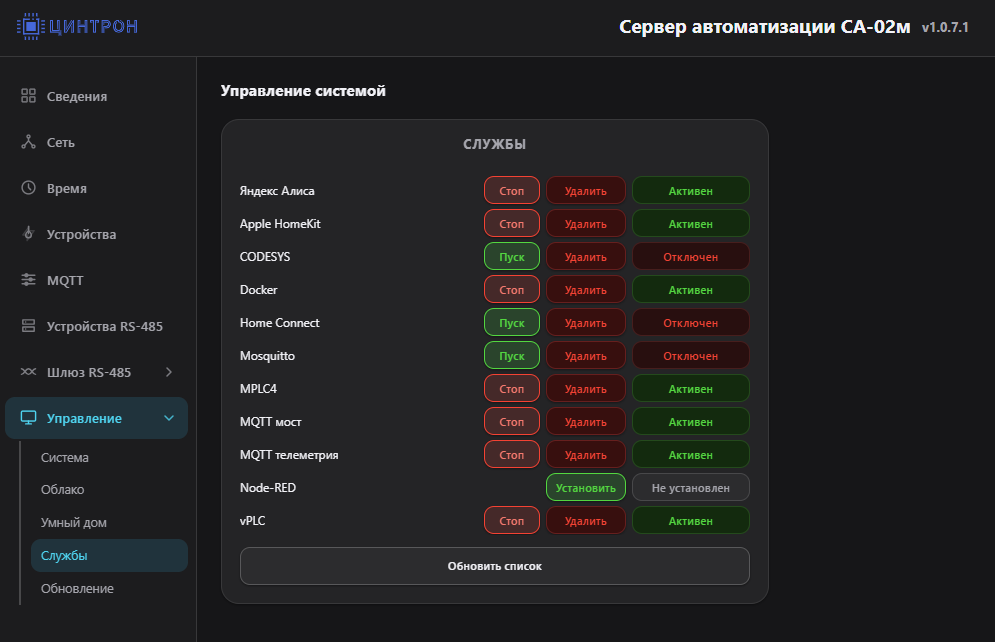Viewport: 995px width, 642px height.
Task: Click the Цинтрон chip logo icon
Action: pos(30,26)
